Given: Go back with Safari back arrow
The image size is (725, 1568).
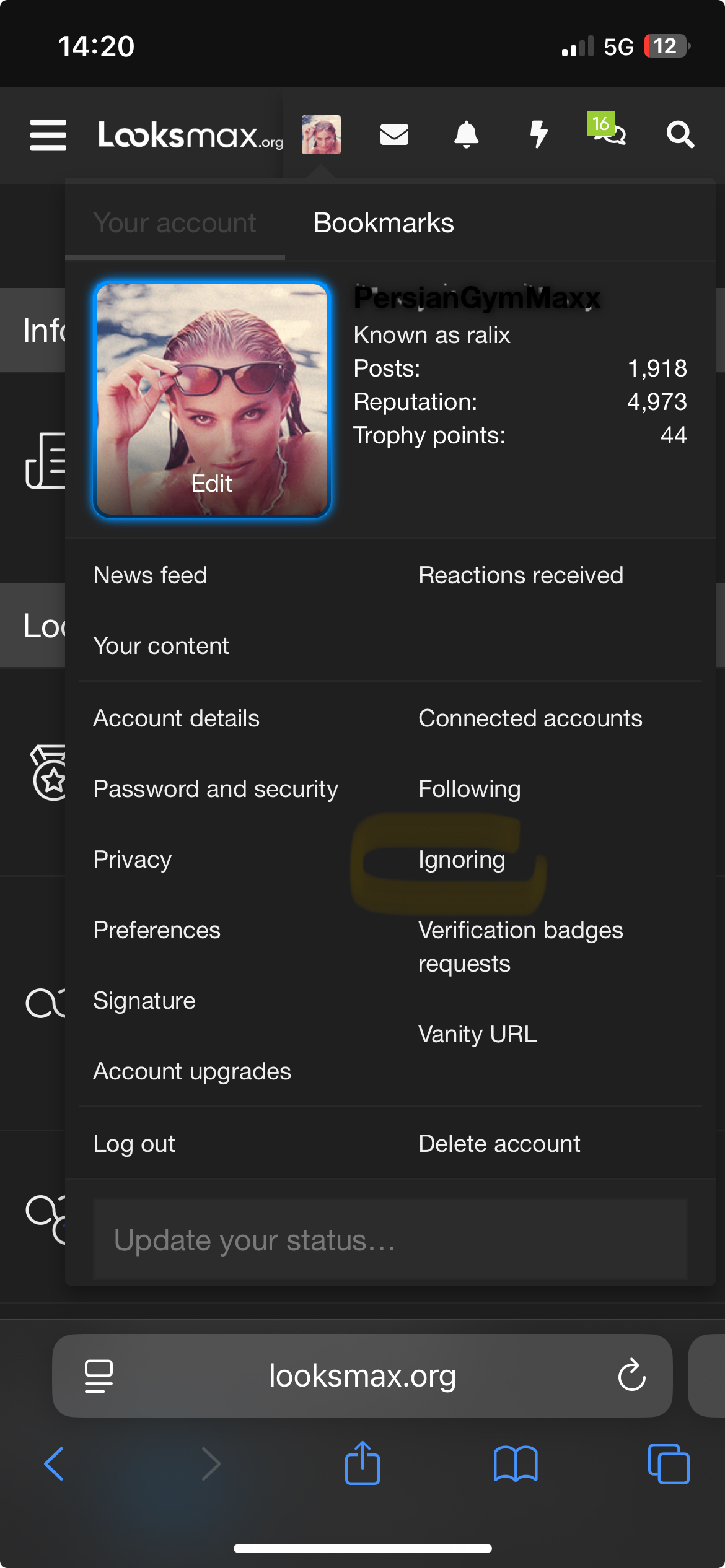Looking at the screenshot, I should pos(55,1464).
